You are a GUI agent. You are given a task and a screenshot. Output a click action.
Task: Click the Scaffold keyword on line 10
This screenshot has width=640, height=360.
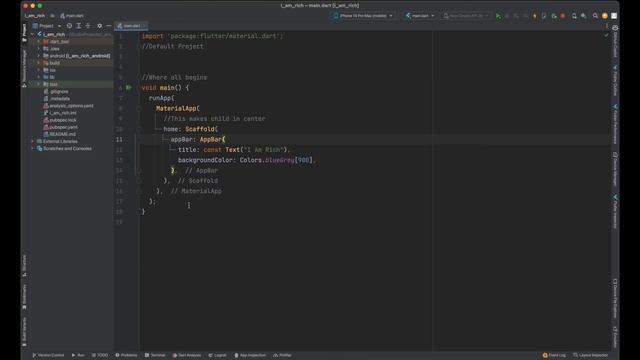click(x=200, y=129)
